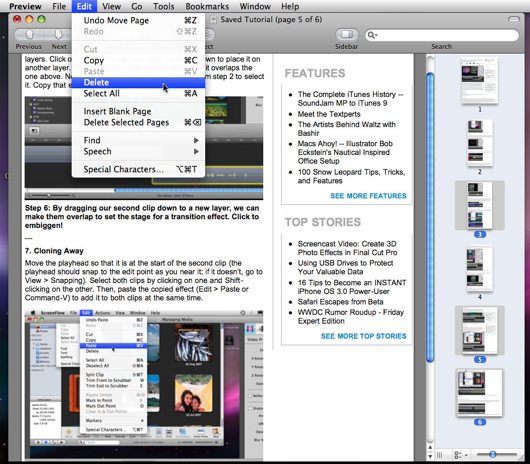The width and height of the screenshot is (530, 464).
Task: Open the Help menu
Action: pyautogui.click(x=290, y=6)
